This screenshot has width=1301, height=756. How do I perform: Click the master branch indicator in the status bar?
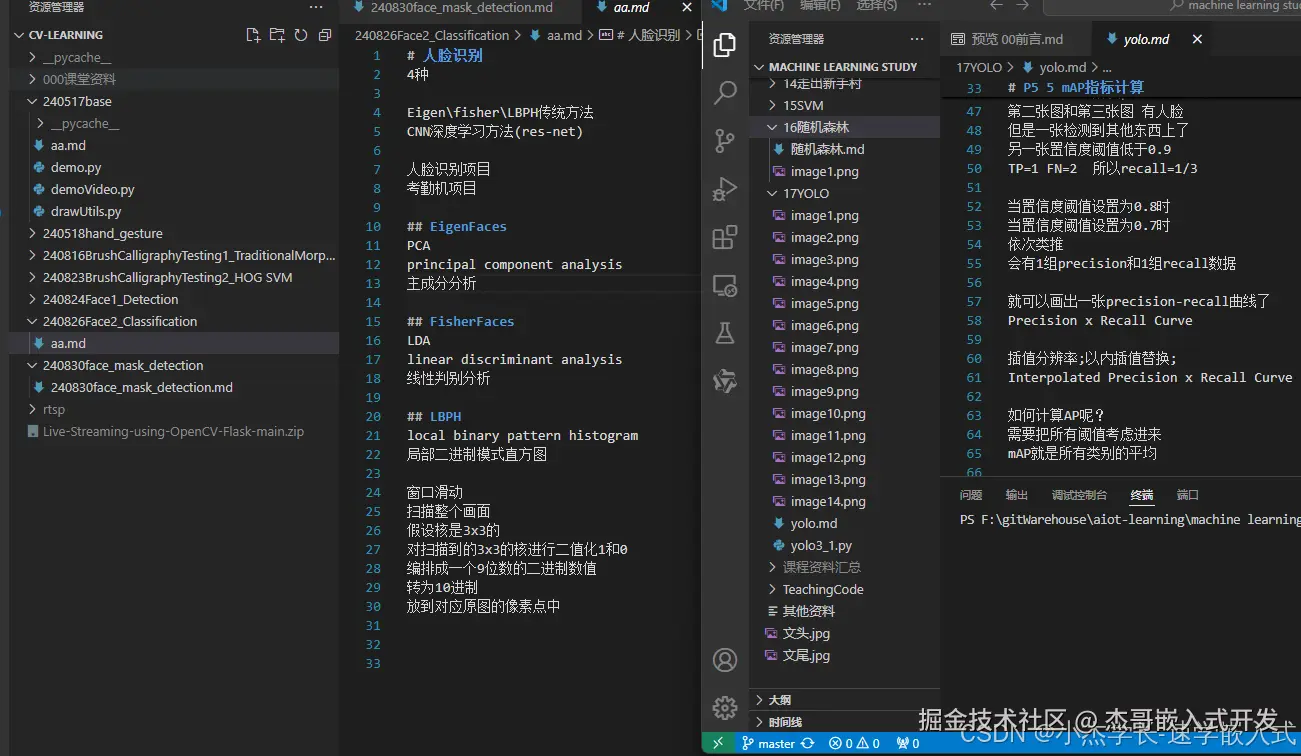coord(771,743)
